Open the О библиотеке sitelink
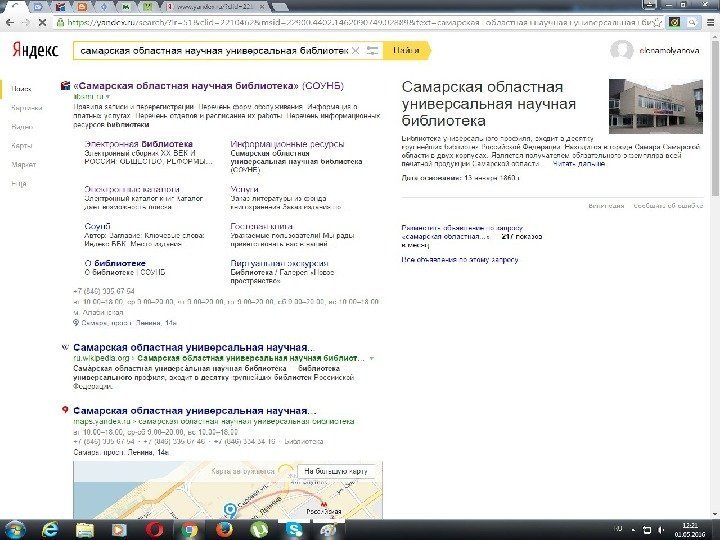The image size is (720, 540). [115, 264]
